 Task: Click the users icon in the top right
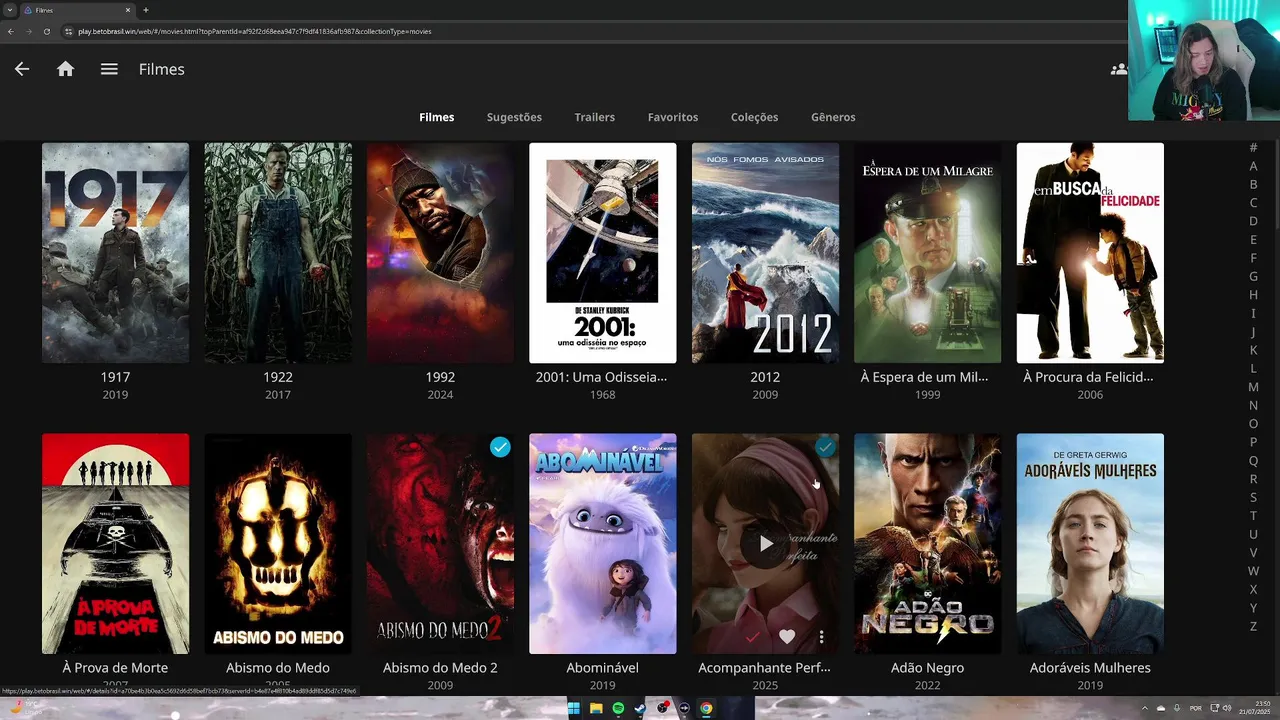click(1119, 69)
